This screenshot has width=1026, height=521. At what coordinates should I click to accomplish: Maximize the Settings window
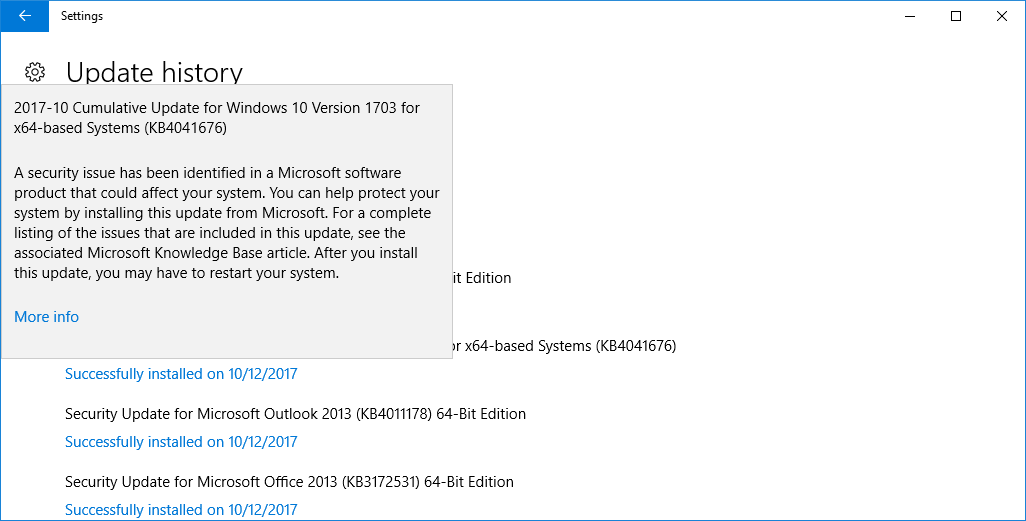[x=956, y=16]
